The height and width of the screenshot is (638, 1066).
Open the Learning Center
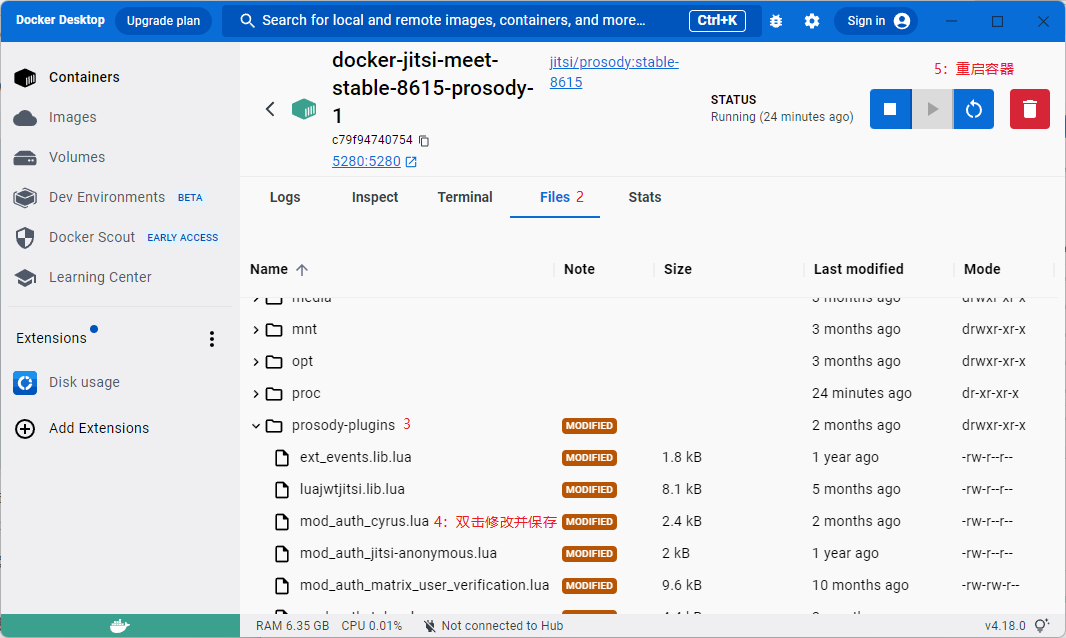tap(82, 278)
